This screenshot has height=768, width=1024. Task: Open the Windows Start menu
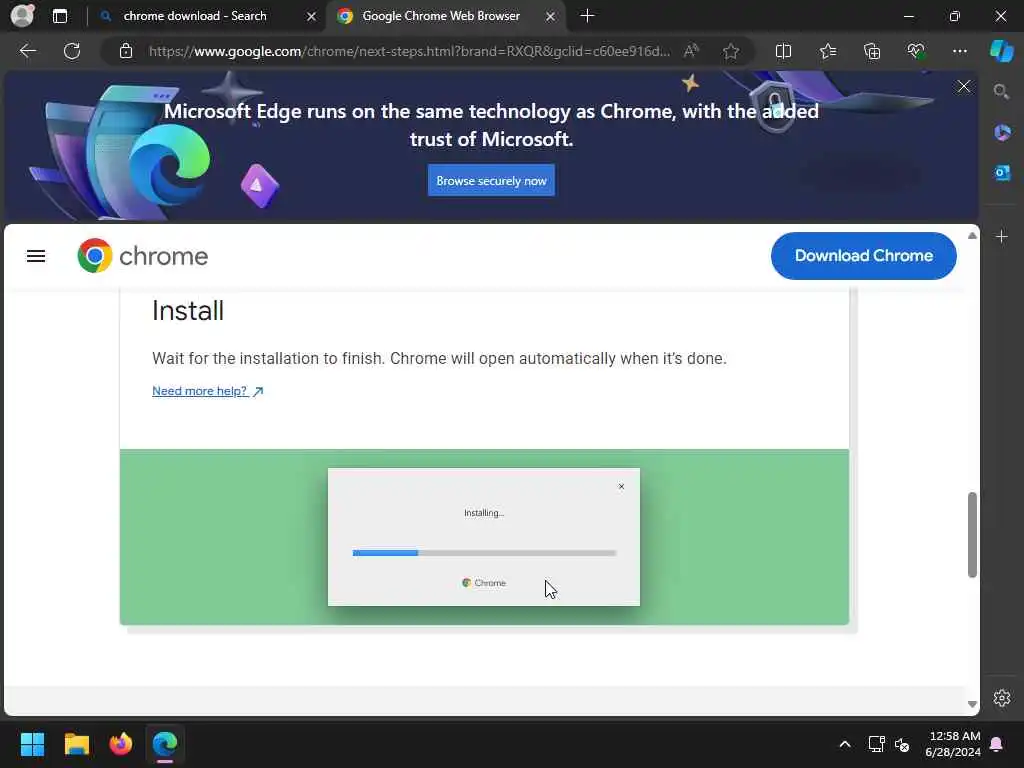coord(32,744)
